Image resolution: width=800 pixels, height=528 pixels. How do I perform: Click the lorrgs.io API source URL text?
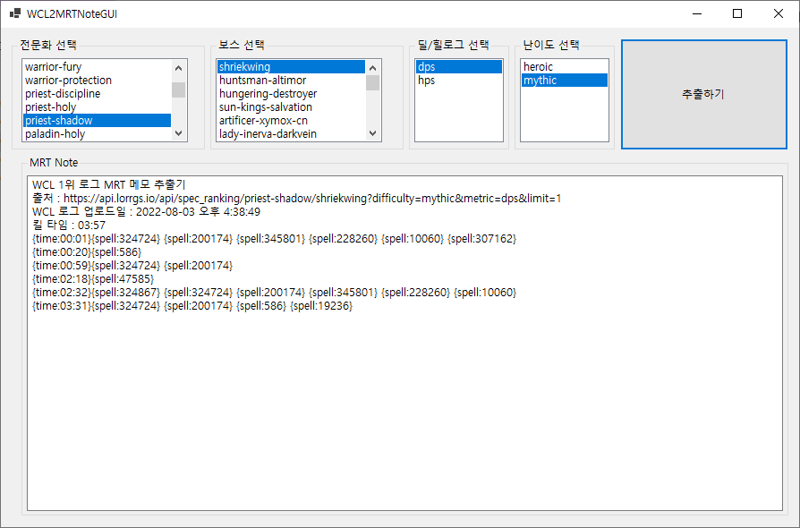[312, 198]
